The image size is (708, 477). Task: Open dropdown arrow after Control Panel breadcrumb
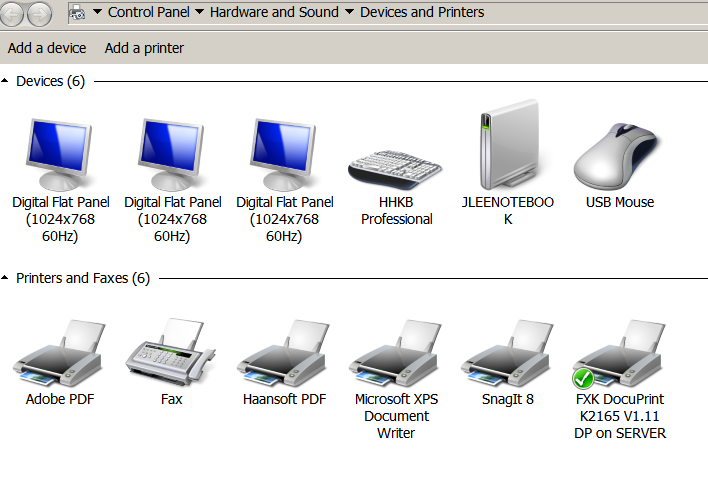200,12
